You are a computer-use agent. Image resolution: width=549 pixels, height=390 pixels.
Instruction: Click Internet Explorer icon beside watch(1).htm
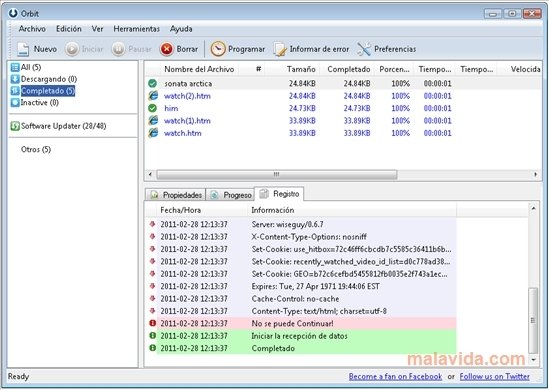coord(153,120)
